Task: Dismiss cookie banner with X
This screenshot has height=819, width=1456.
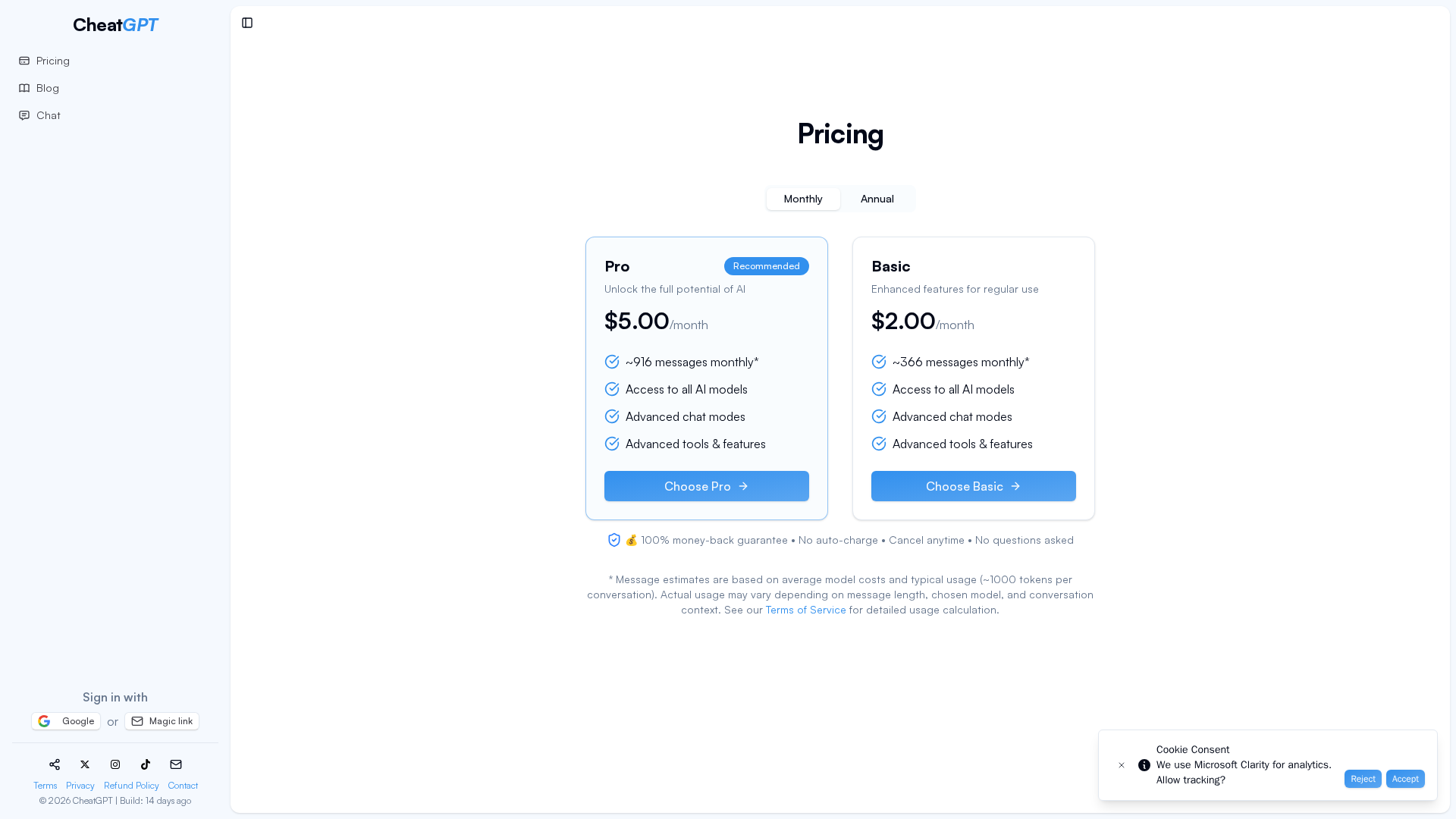Action: [x=1122, y=765]
